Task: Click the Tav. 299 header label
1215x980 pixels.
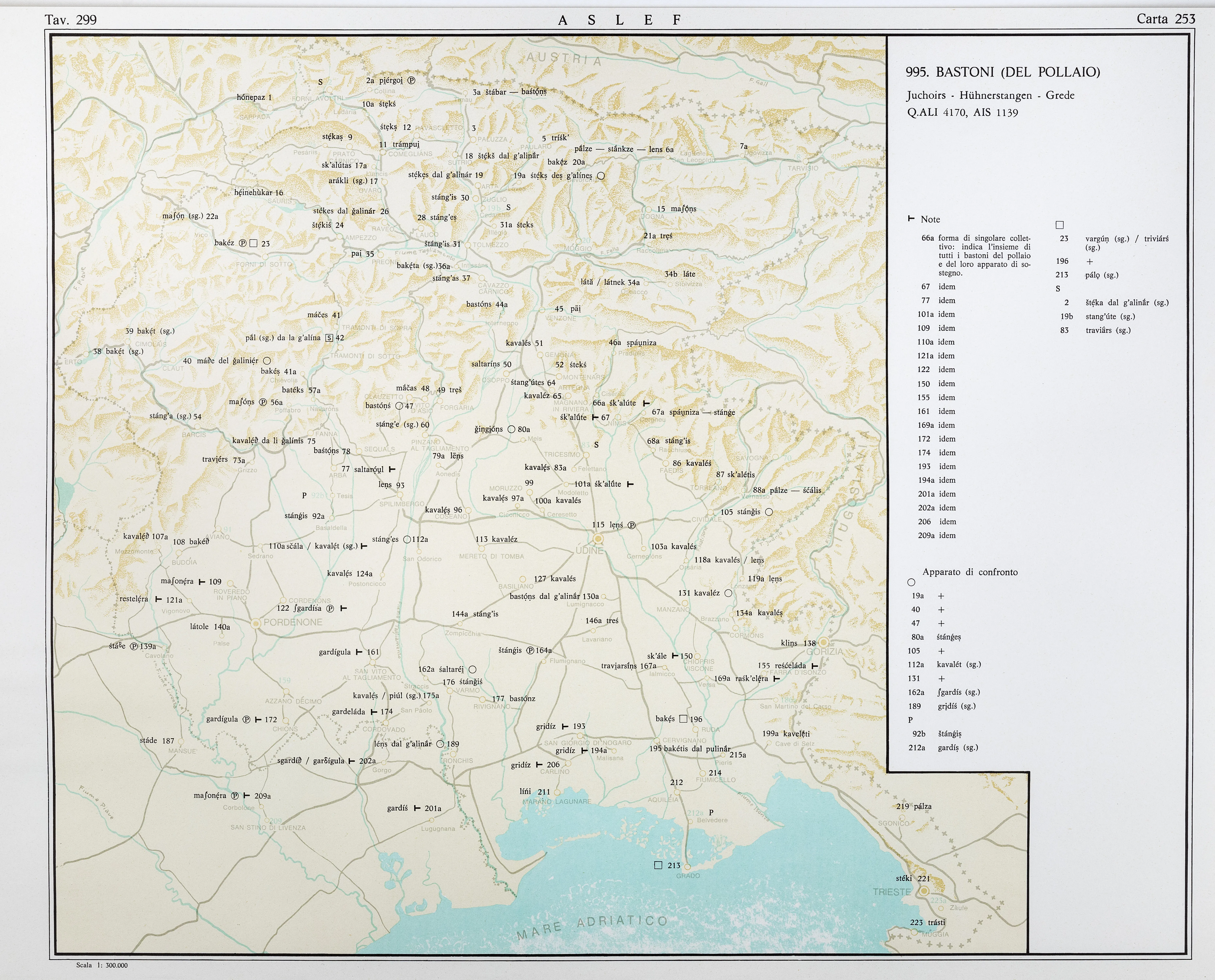Action: click(x=70, y=20)
